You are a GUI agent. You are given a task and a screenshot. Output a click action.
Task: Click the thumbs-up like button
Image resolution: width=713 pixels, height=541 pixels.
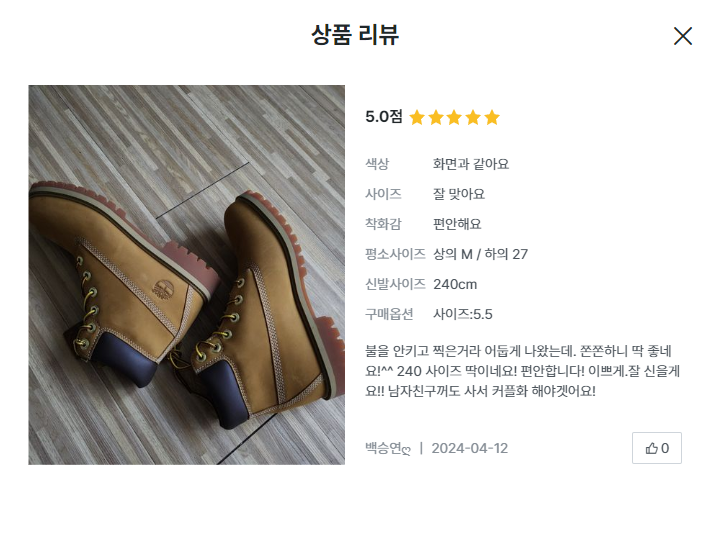click(657, 448)
